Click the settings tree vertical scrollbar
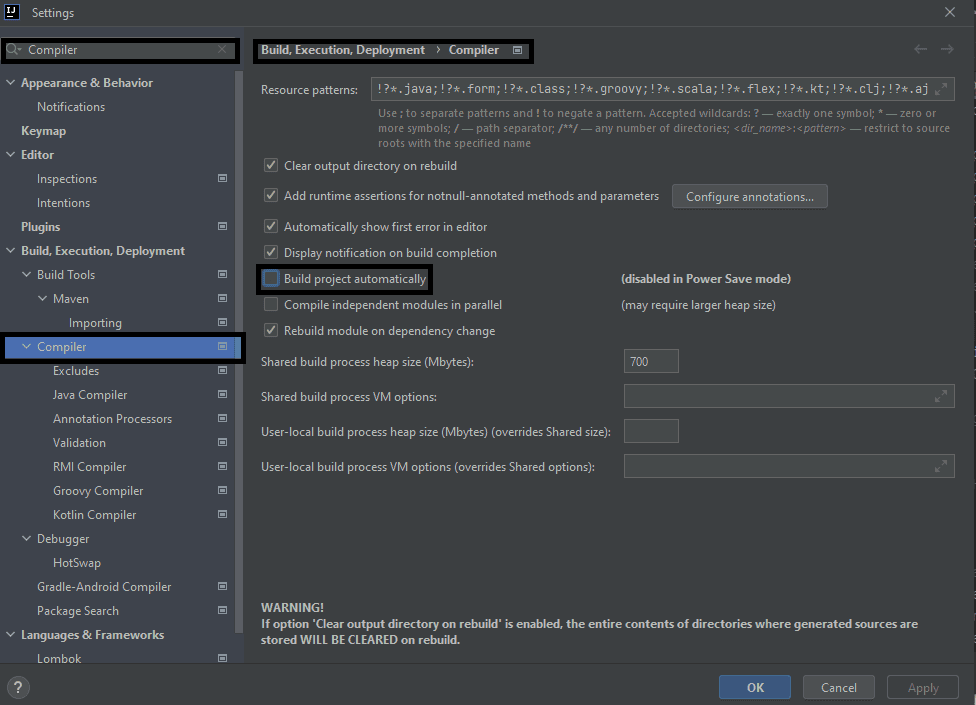Viewport: 976px width, 705px height. pos(239,352)
